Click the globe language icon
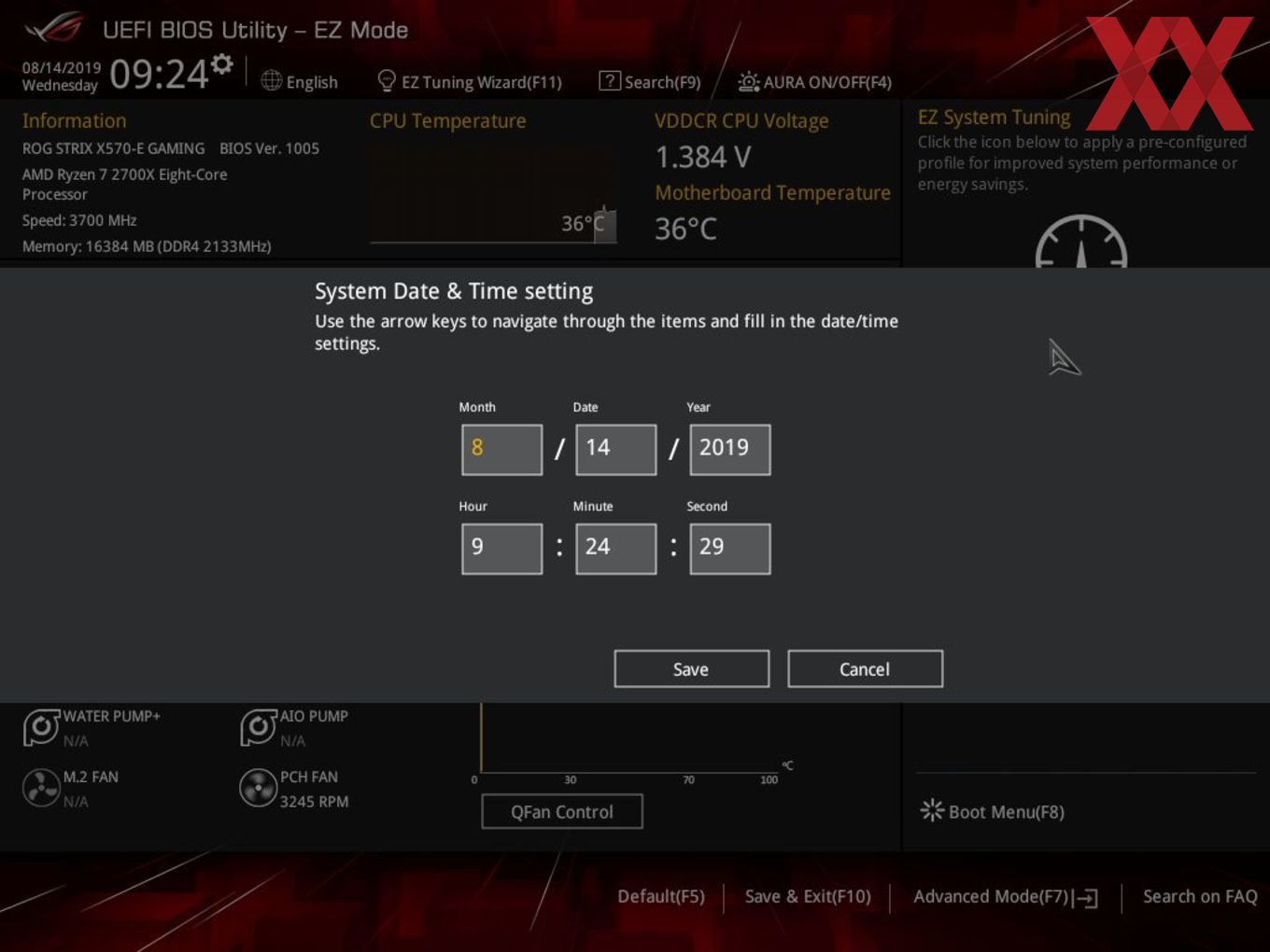This screenshot has width=1270, height=952. click(272, 81)
